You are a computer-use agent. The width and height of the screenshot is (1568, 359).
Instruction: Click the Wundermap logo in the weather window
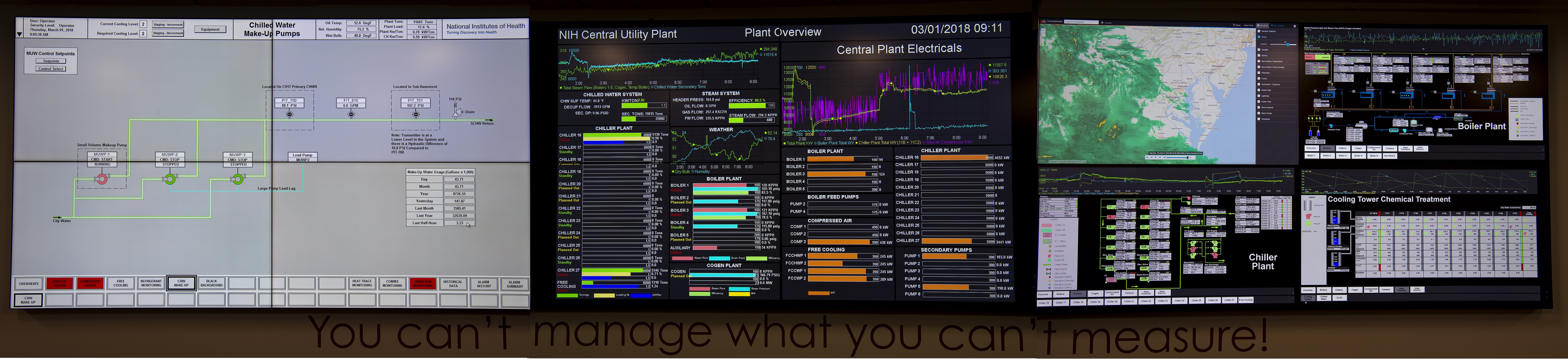pos(1051,21)
